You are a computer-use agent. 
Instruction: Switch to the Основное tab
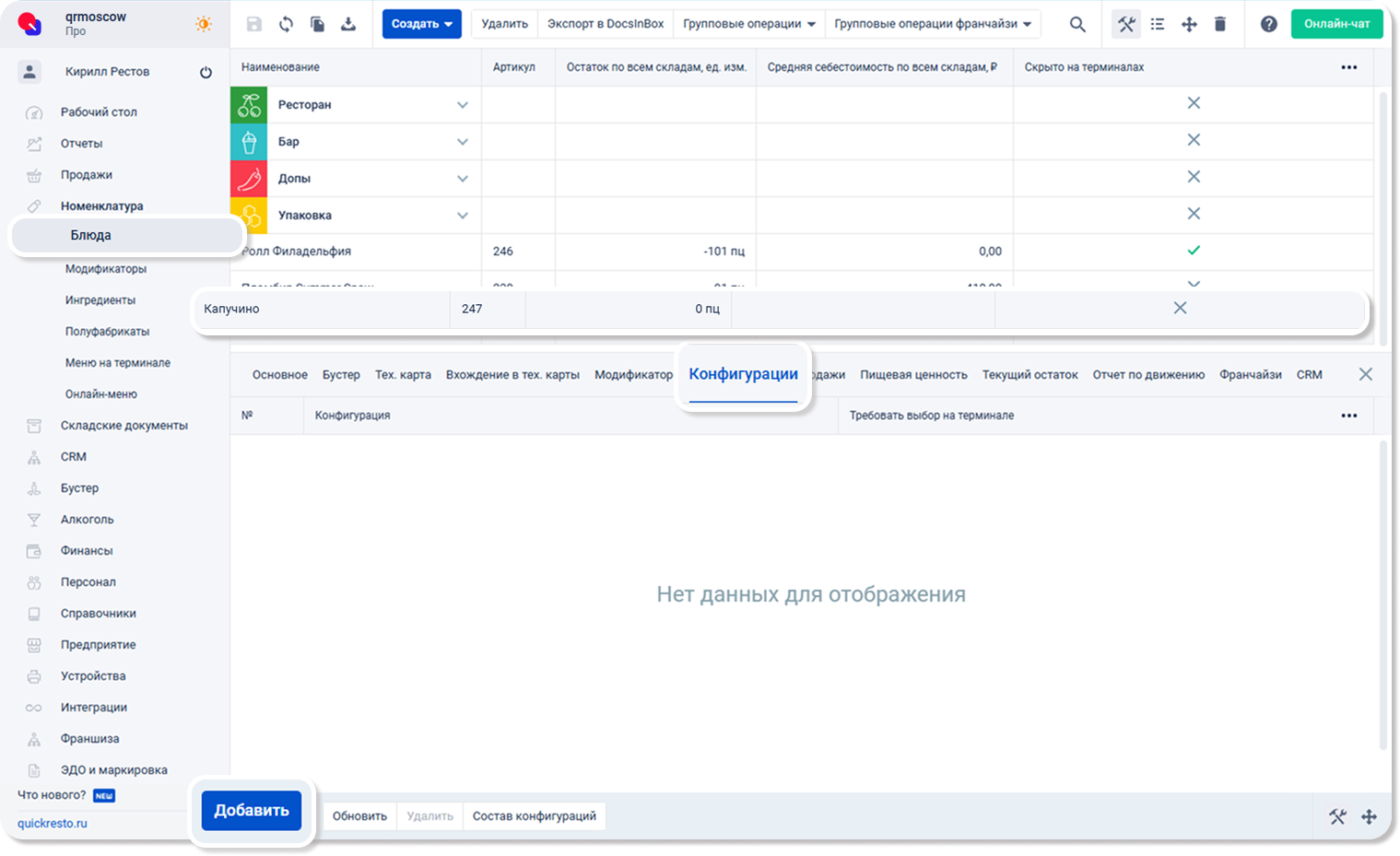point(280,375)
